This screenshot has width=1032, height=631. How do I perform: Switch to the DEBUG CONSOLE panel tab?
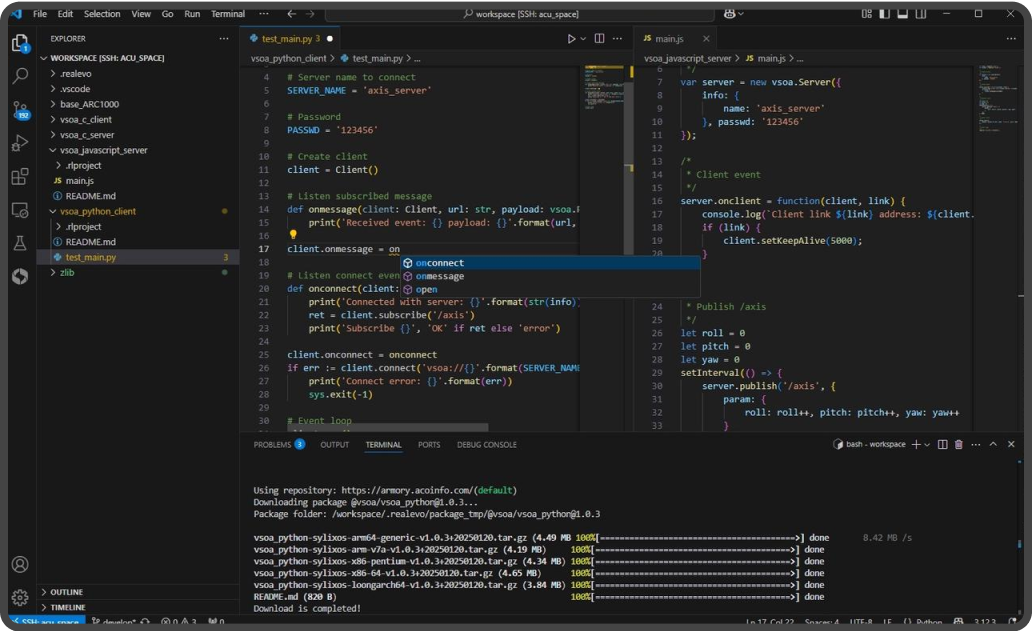click(x=487, y=445)
